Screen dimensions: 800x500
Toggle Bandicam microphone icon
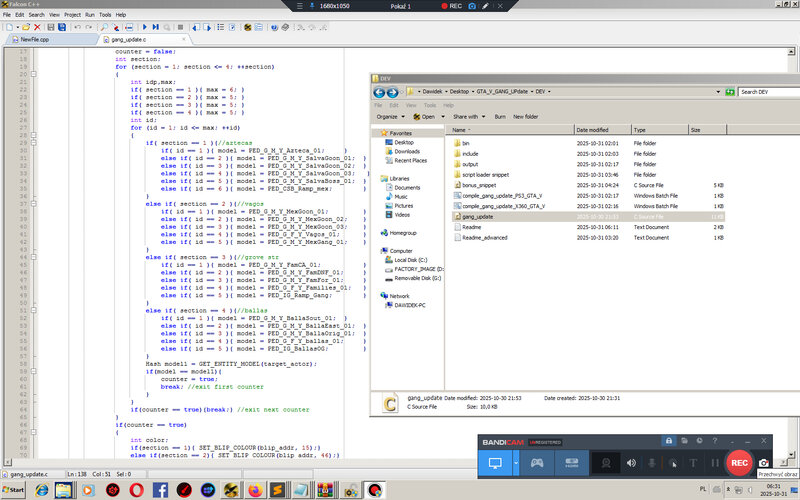click(x=653, y=463)
